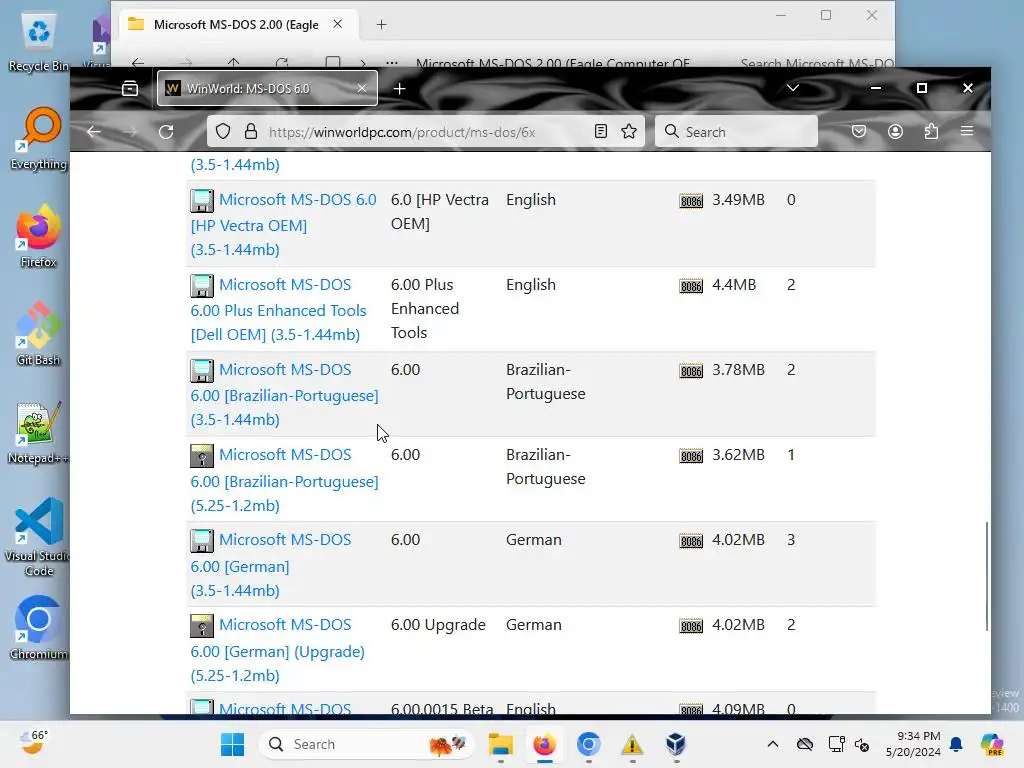Click 5.25 disk icon beside Brazilian-Portuguese 3.62MB row
Viewport: 1024px width, 768px height.
point(202,456)
